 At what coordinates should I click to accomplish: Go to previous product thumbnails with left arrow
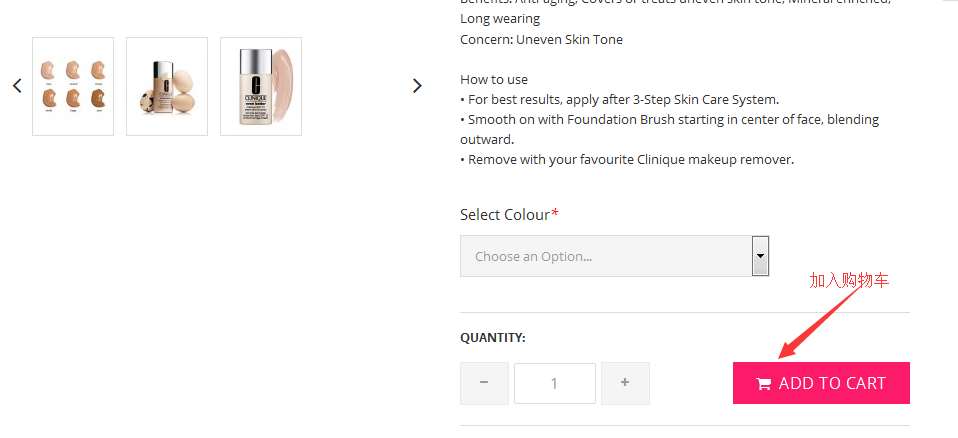click(x=17, y=86)
